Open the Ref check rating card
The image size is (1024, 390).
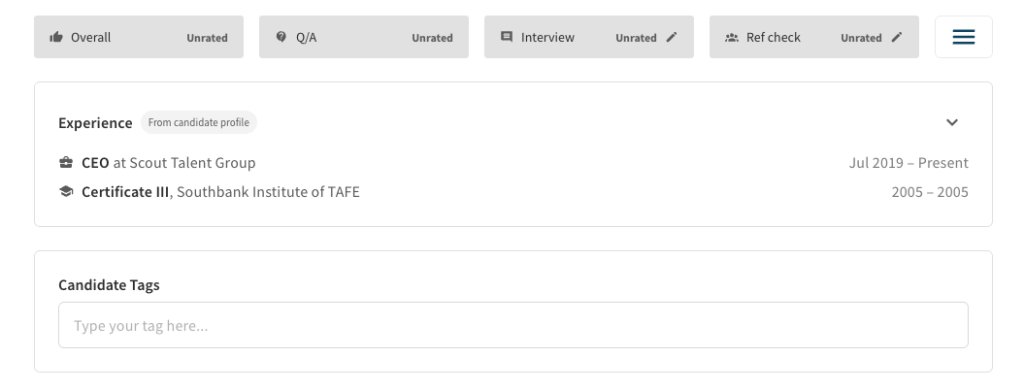click(x=814, y=37)
